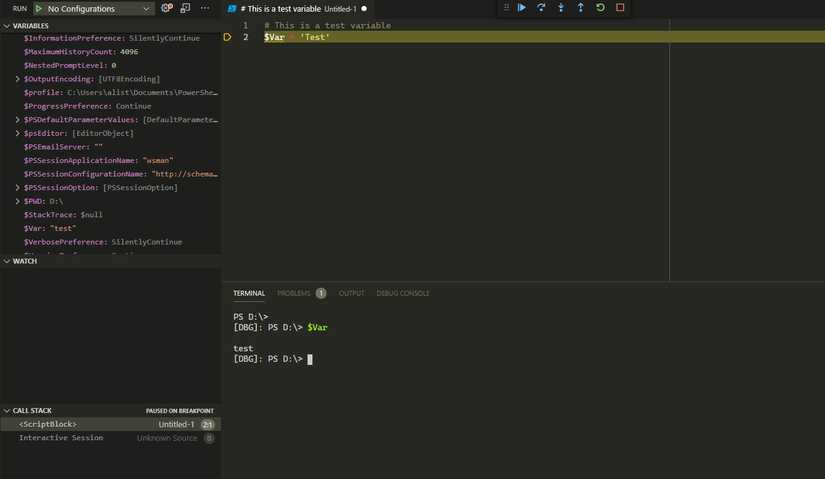Open launch.json with the gear icon

(167, 8)
